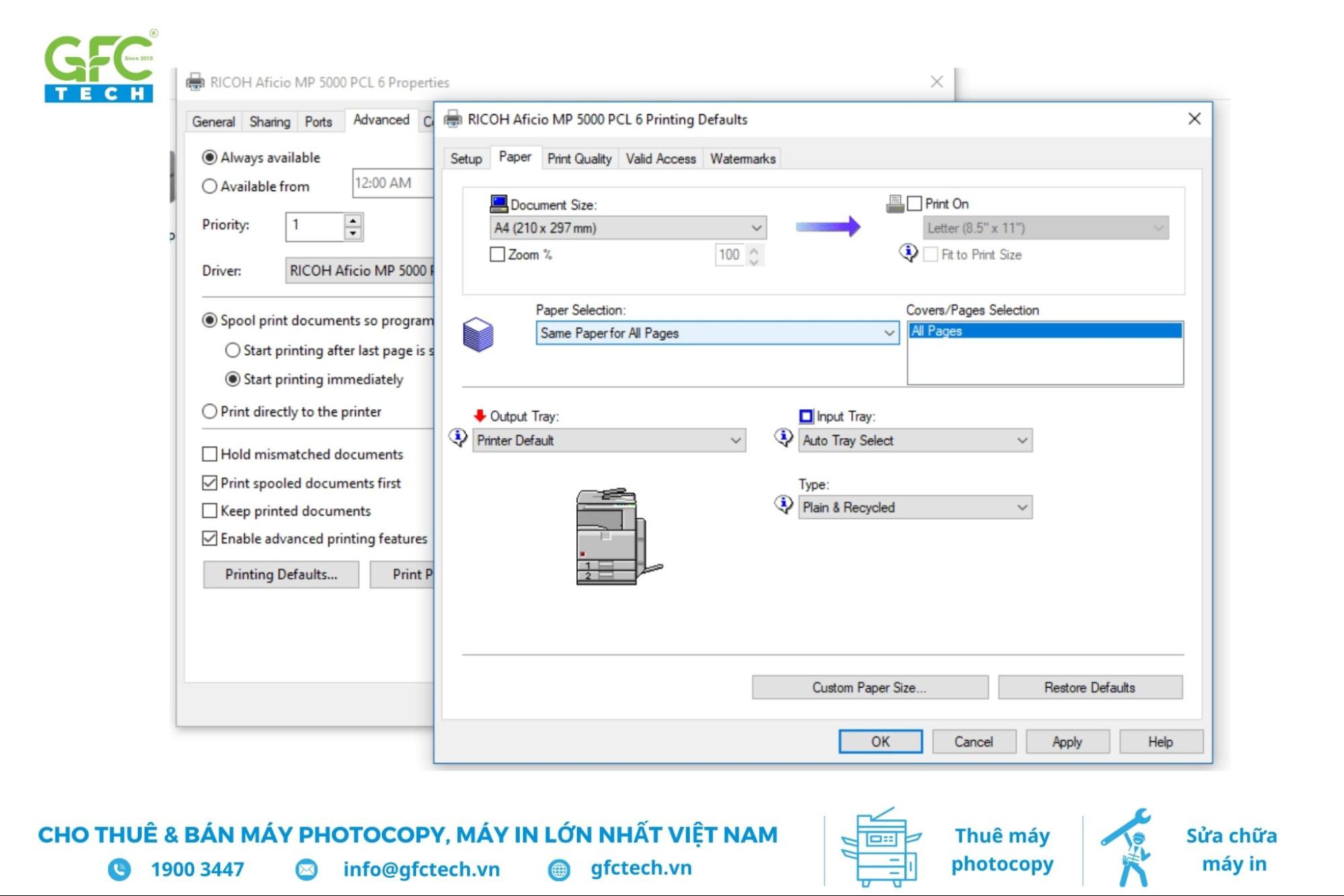This screenshot has height=896, width=1344.
Task: Select Start printing immediately option
Action: (x=233, y=379)
